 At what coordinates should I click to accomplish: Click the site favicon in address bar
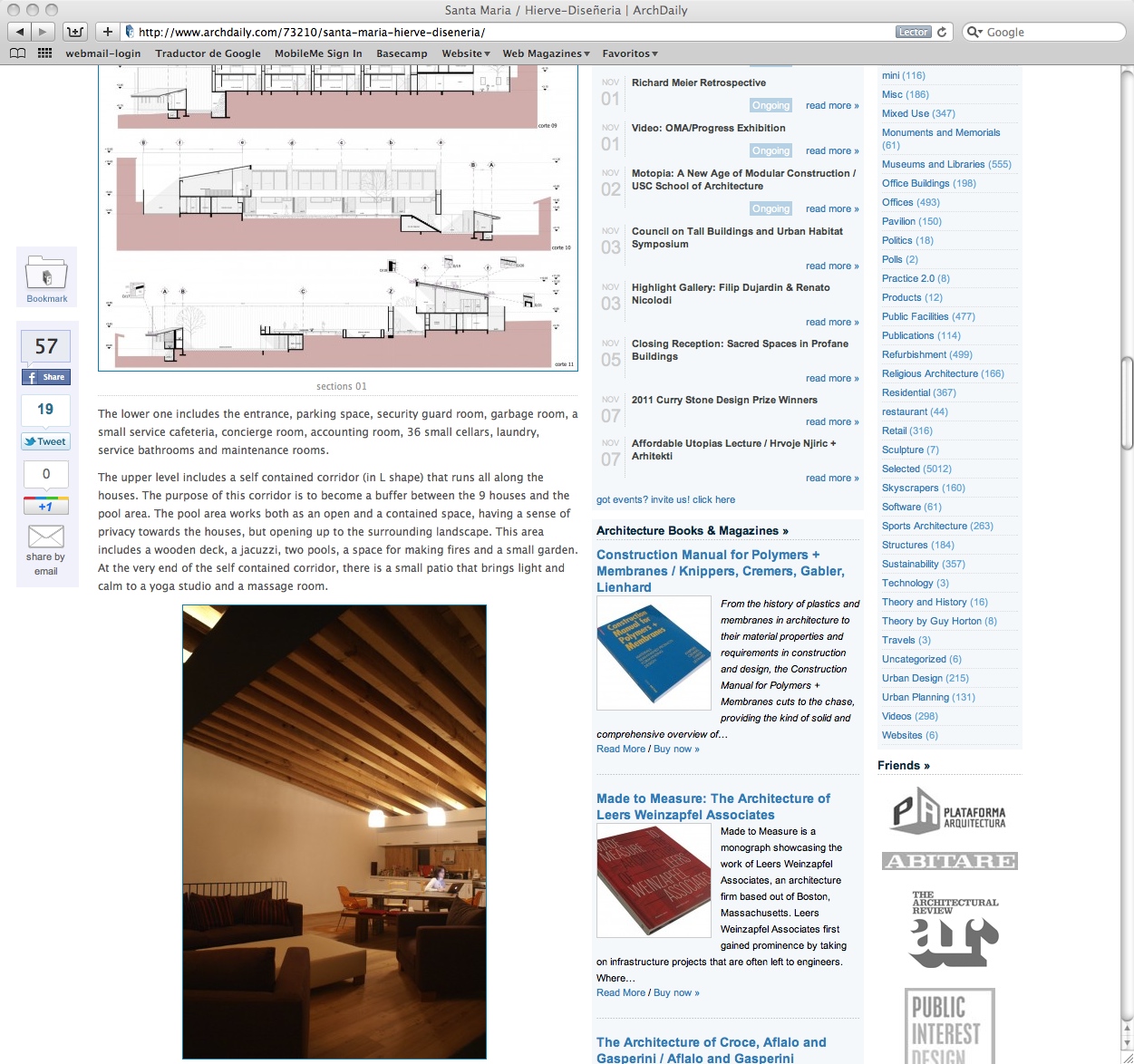pyautogui.click(x=130, y=32)
